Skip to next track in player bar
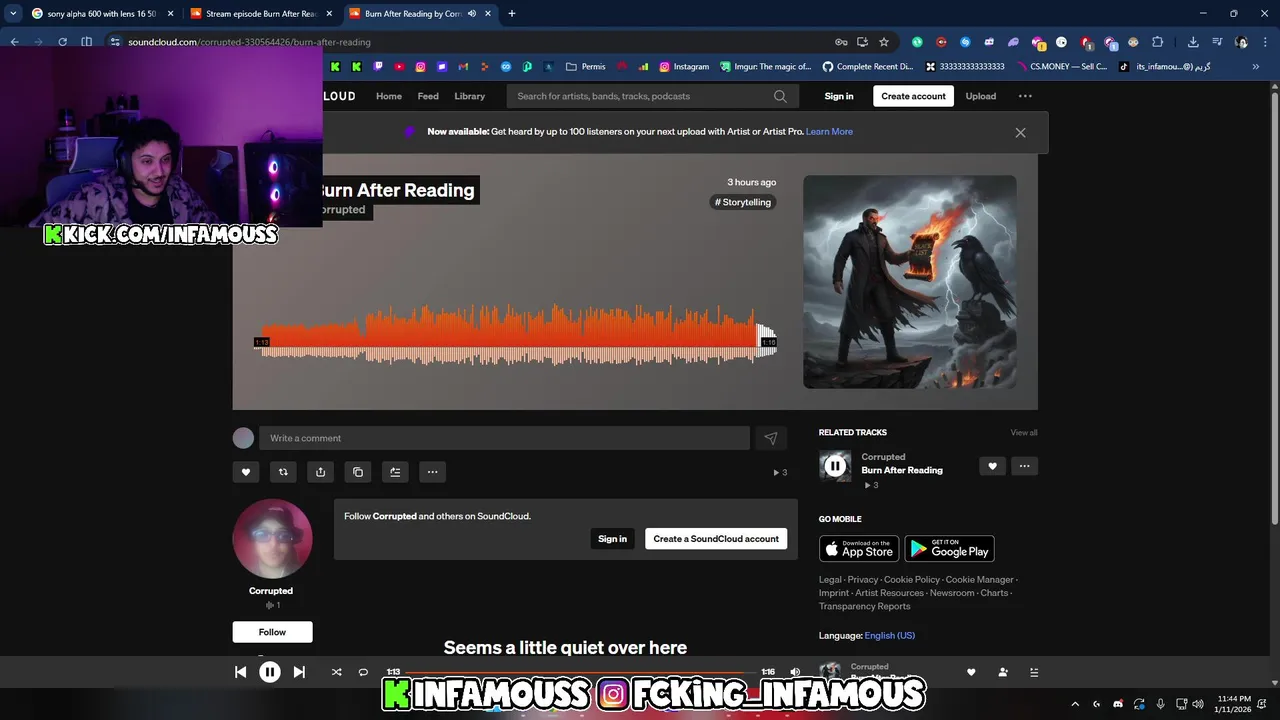Viewport: 1280px width, 720px height. coord(299,672)
